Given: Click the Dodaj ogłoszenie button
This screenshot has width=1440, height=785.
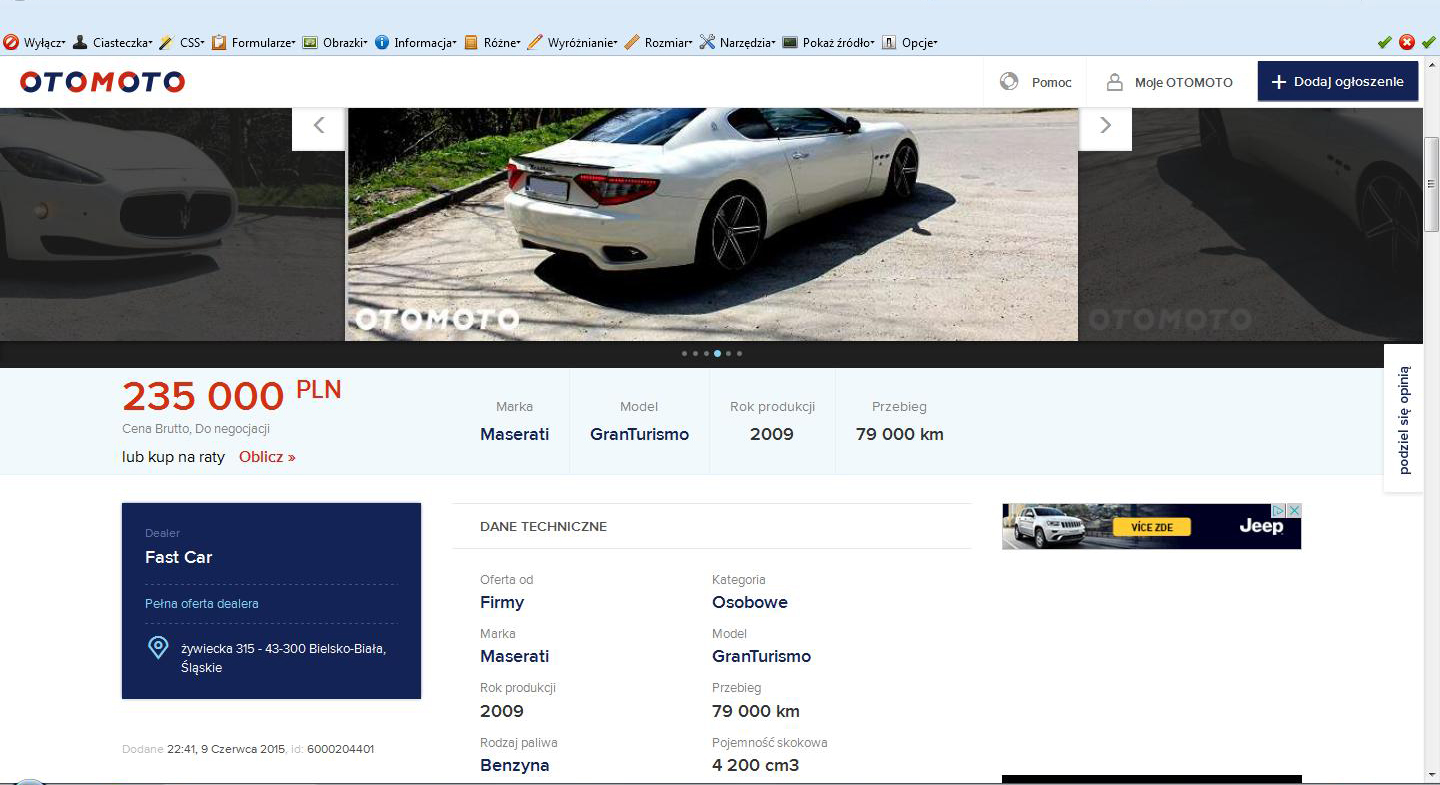Looking at the screenshot, I should click(x=1337, y=82).
